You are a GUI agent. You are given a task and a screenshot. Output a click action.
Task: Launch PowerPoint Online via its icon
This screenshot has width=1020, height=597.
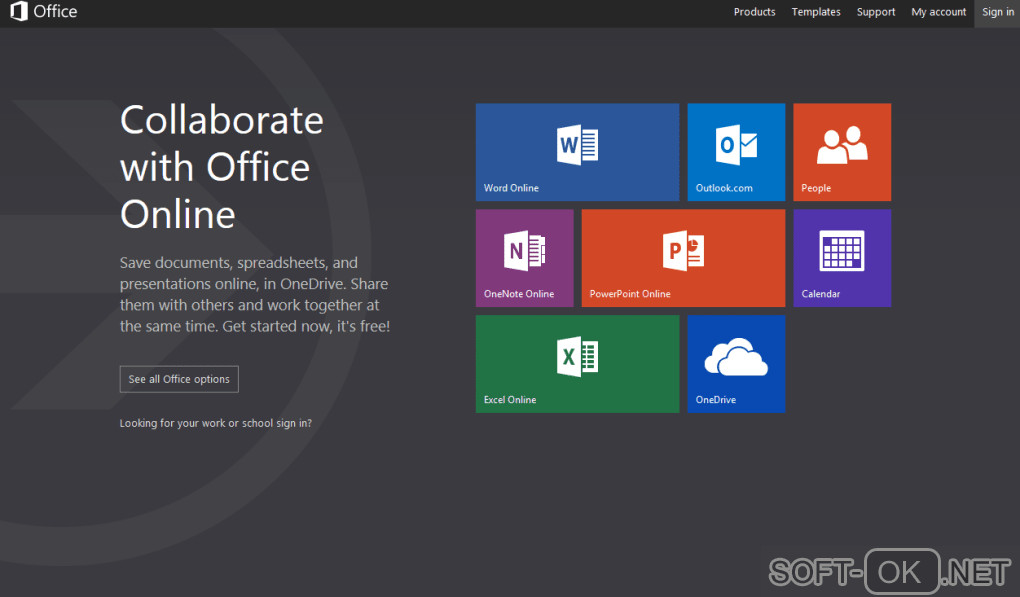coord(683,251)
